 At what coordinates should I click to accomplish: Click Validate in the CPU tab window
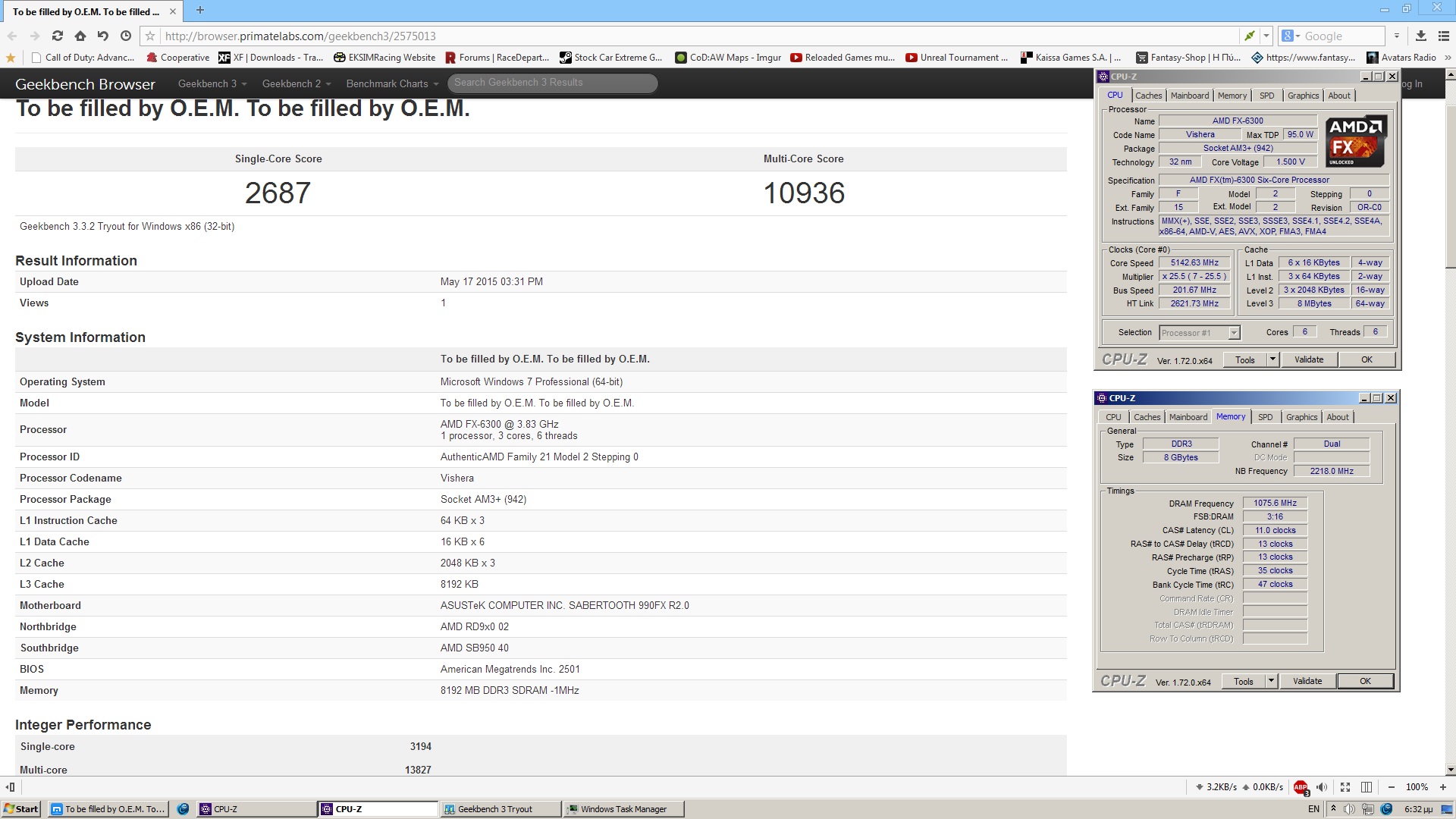(1309, 359)
